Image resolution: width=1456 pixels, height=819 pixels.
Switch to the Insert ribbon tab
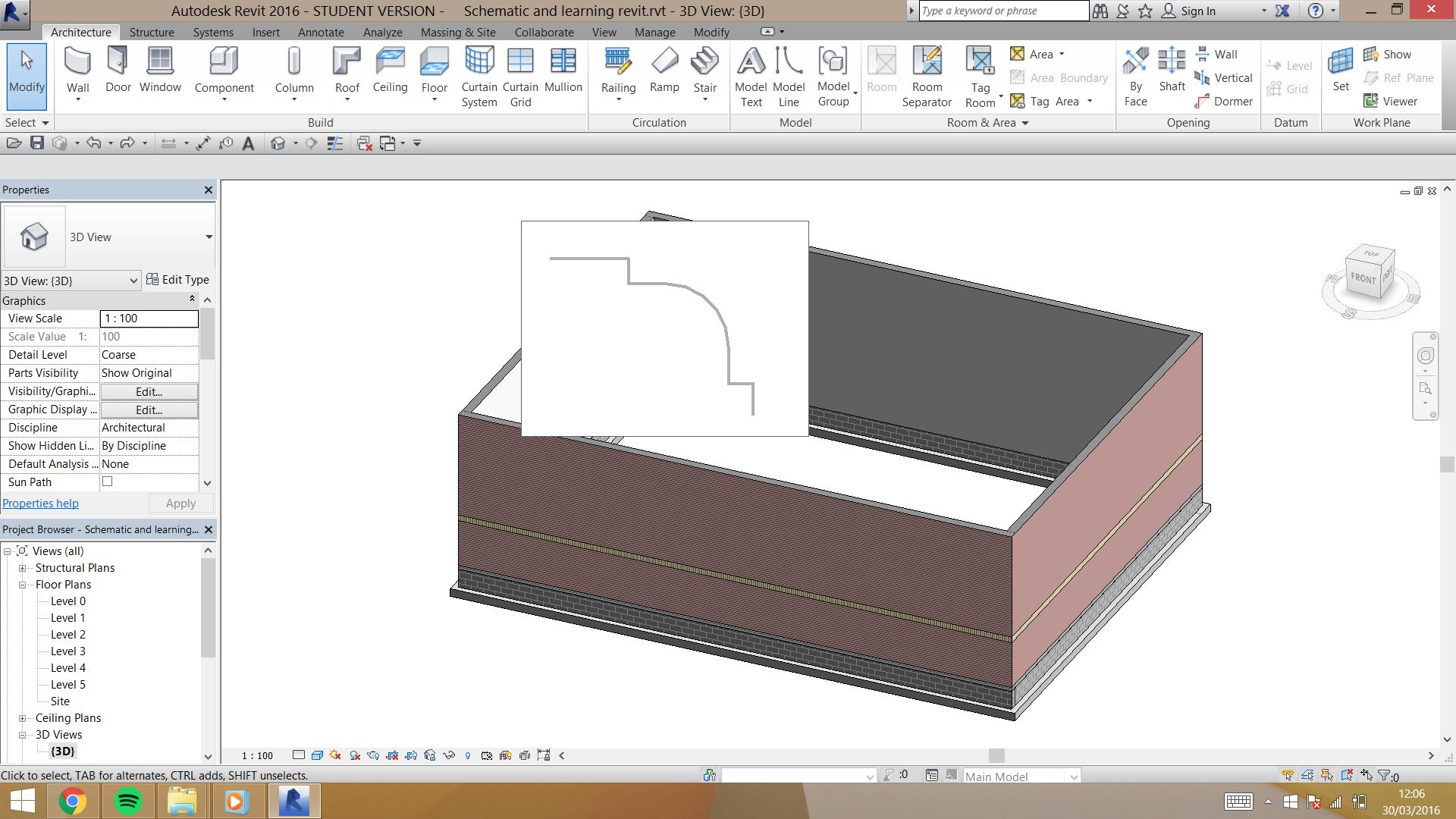265,32
